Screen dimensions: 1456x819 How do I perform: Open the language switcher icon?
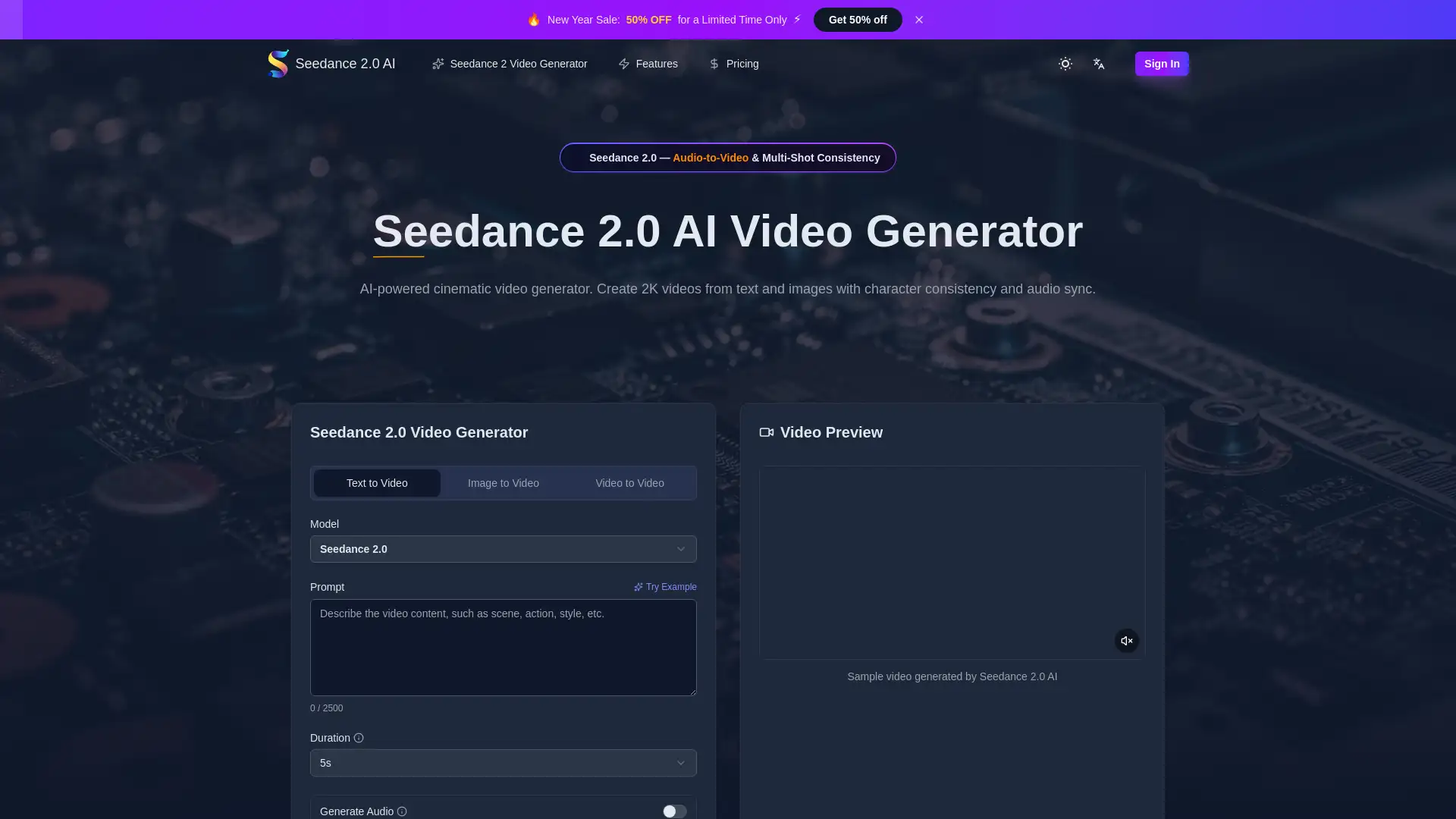[x=1099, y=64]
